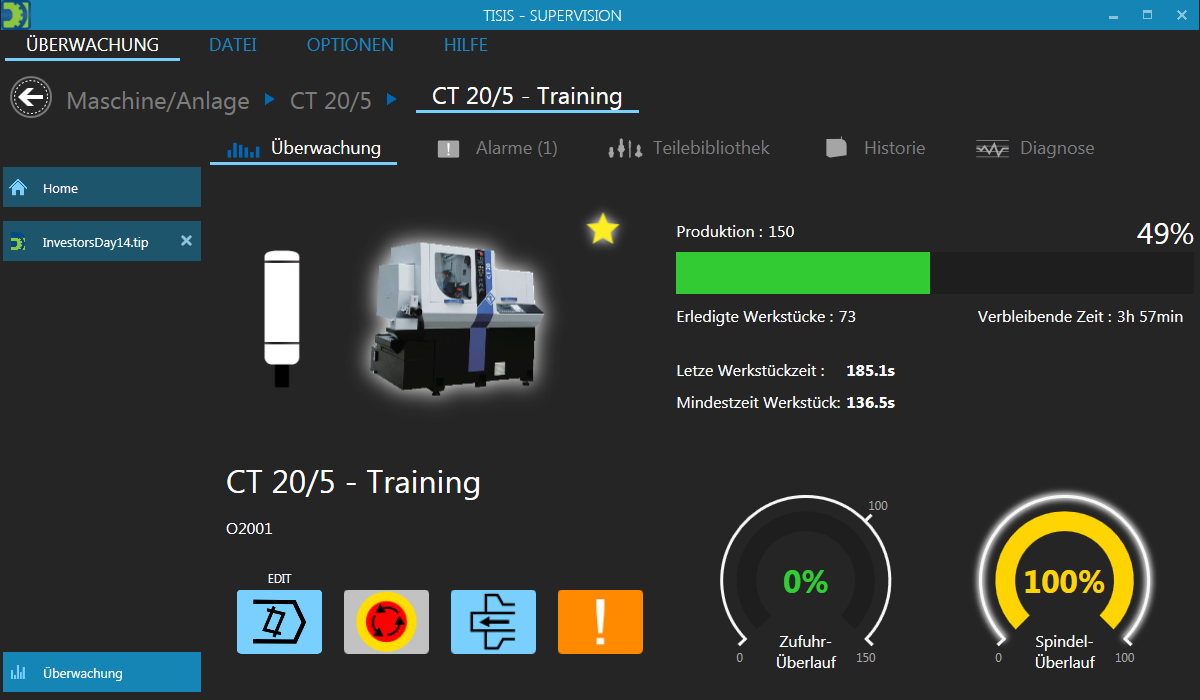1200x700 pixels.
Task: Open the Alarme (1) tab
Action: (x=497, y=148)
